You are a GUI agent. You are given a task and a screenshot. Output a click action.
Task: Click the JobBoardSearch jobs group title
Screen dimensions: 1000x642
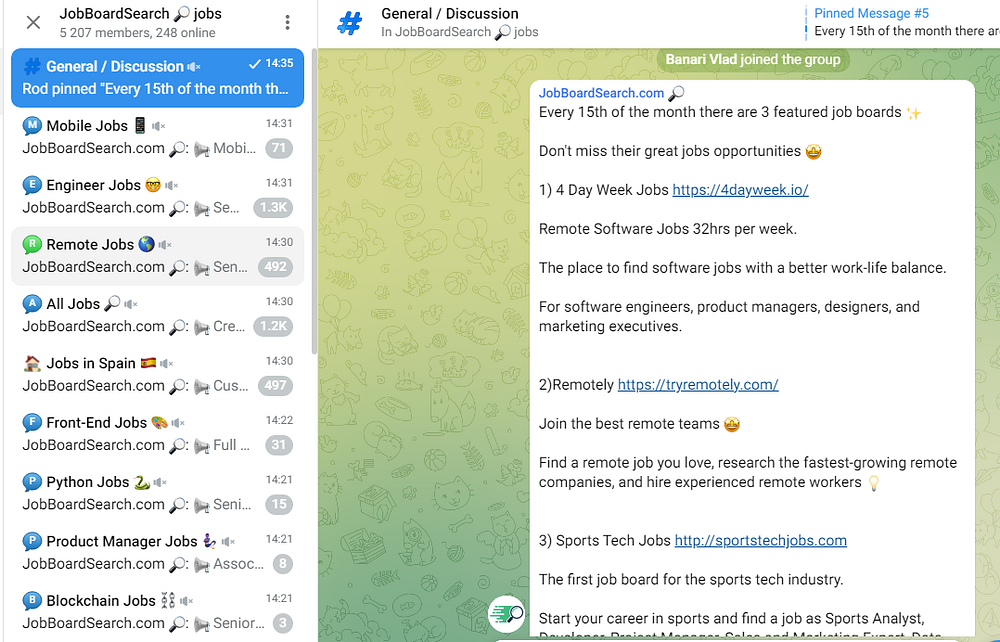coord(141,14)
